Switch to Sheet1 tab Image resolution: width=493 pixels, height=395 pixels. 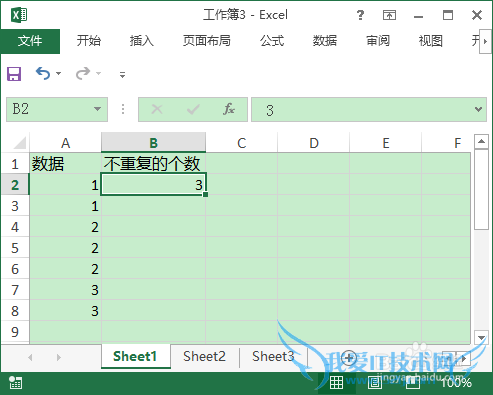tap(136, 356)
